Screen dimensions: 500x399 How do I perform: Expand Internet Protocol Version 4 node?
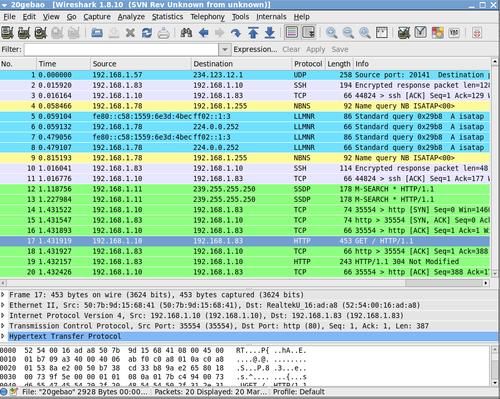(3, 315)
